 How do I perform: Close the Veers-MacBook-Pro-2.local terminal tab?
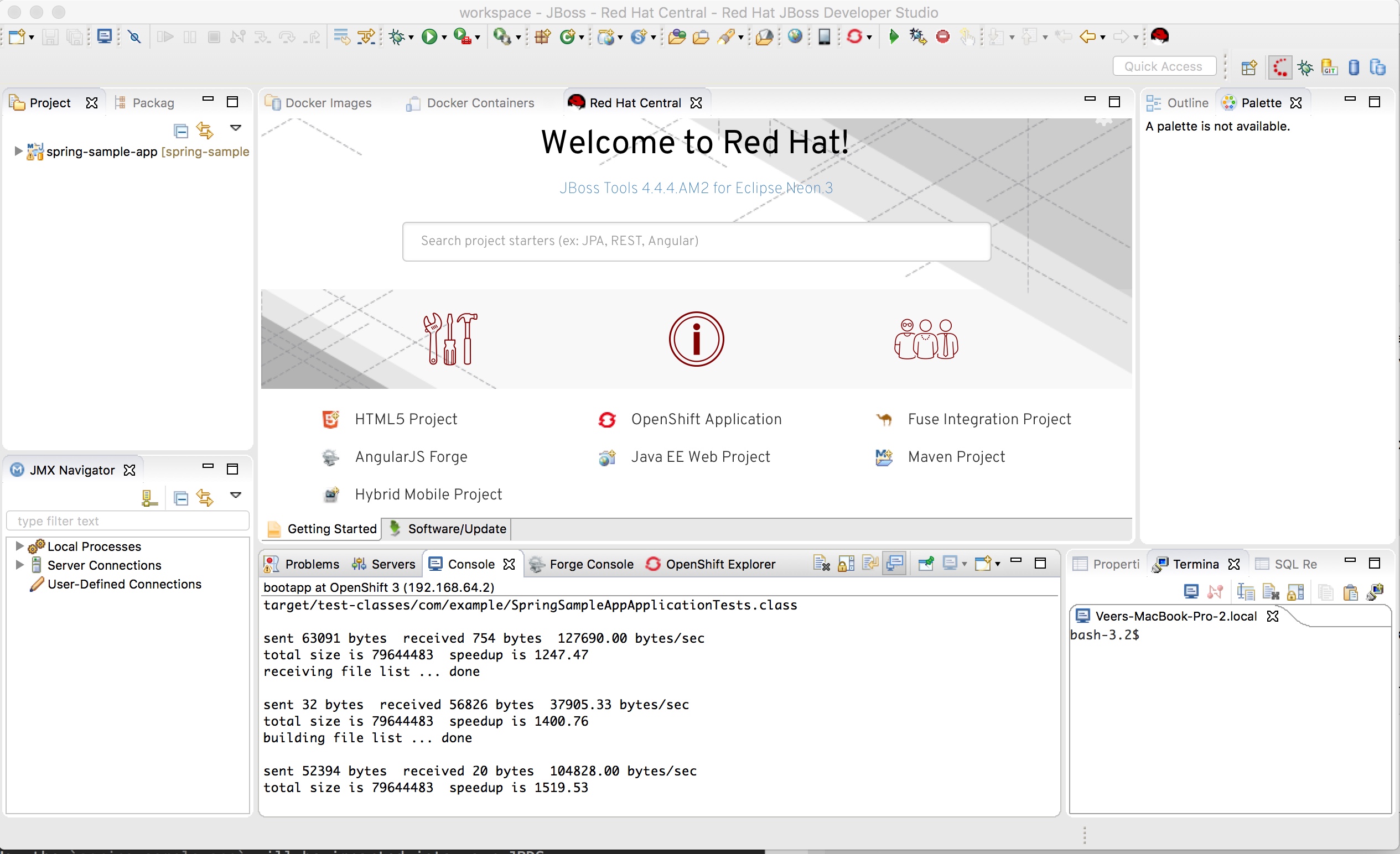click(1273, 616)
